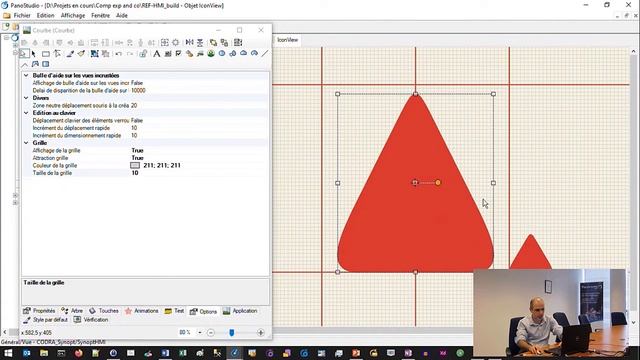
Task: Click the zoom in plus button
Action: [x=261, y=333]
